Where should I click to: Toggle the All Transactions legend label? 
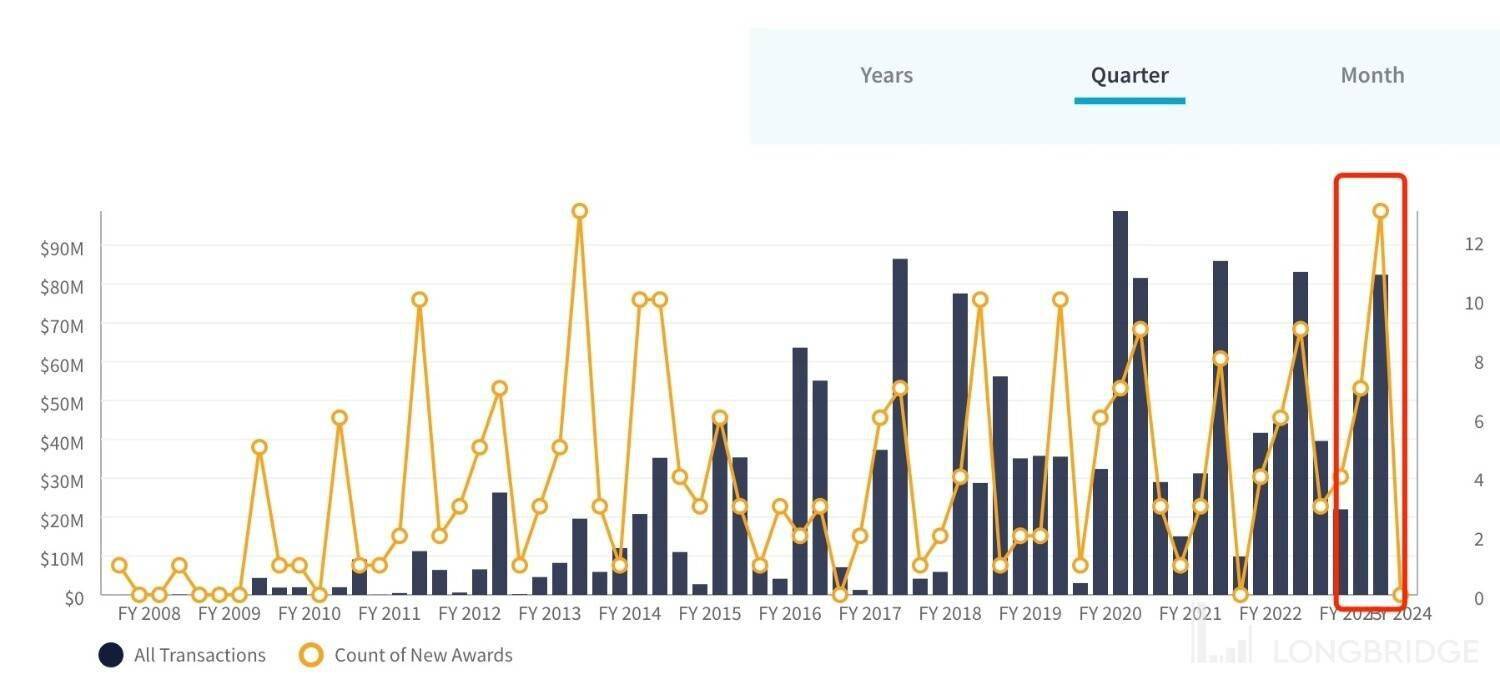point(200,655)
